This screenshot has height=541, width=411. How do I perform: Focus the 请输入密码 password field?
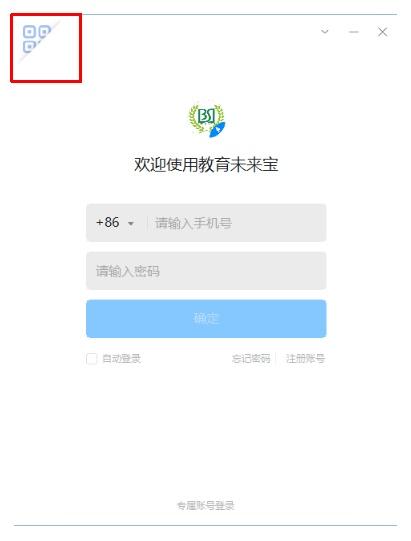coord(206,271)
